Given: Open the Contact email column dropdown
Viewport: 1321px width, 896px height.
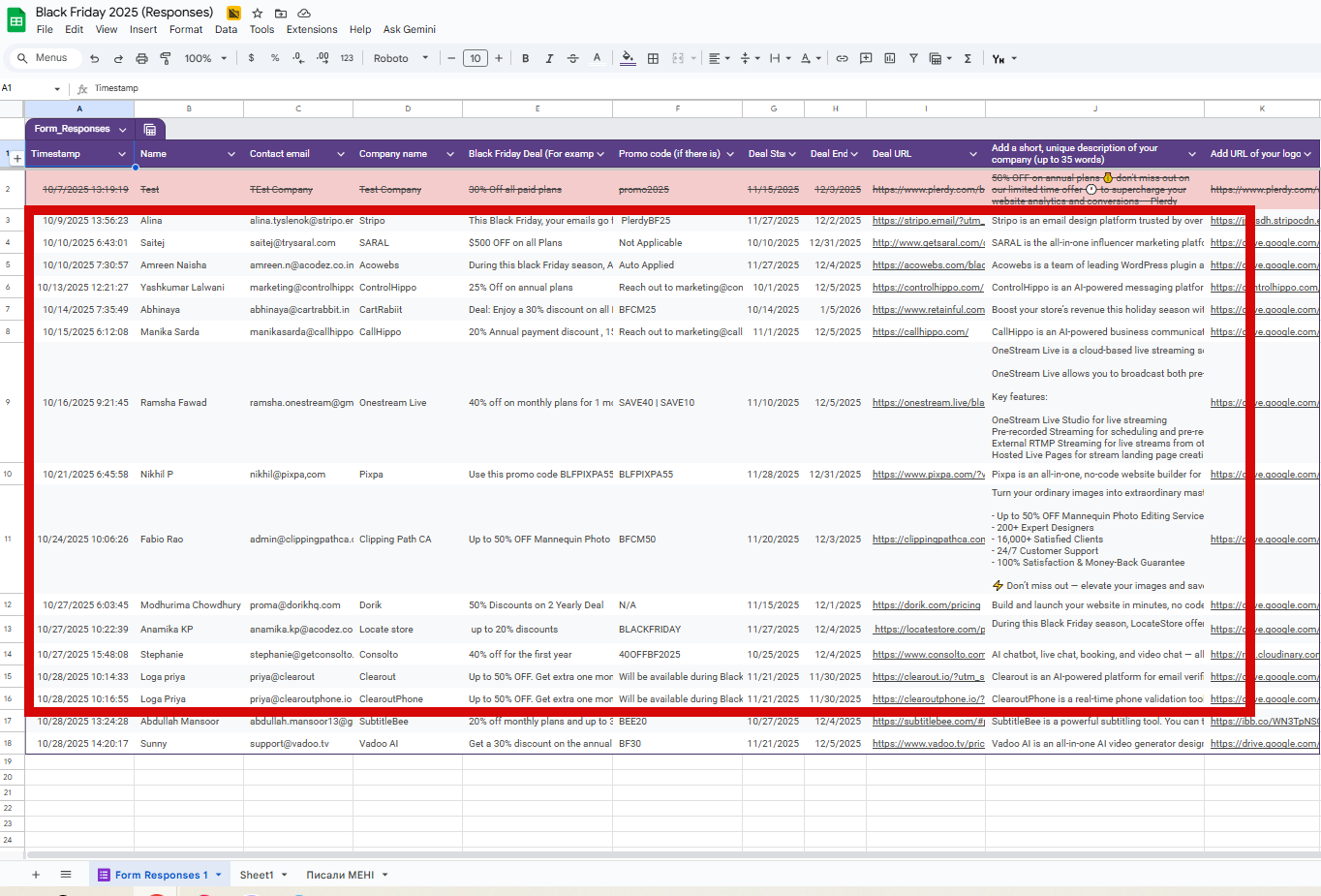Looking at the screenshot, I should tap(341, 154).
